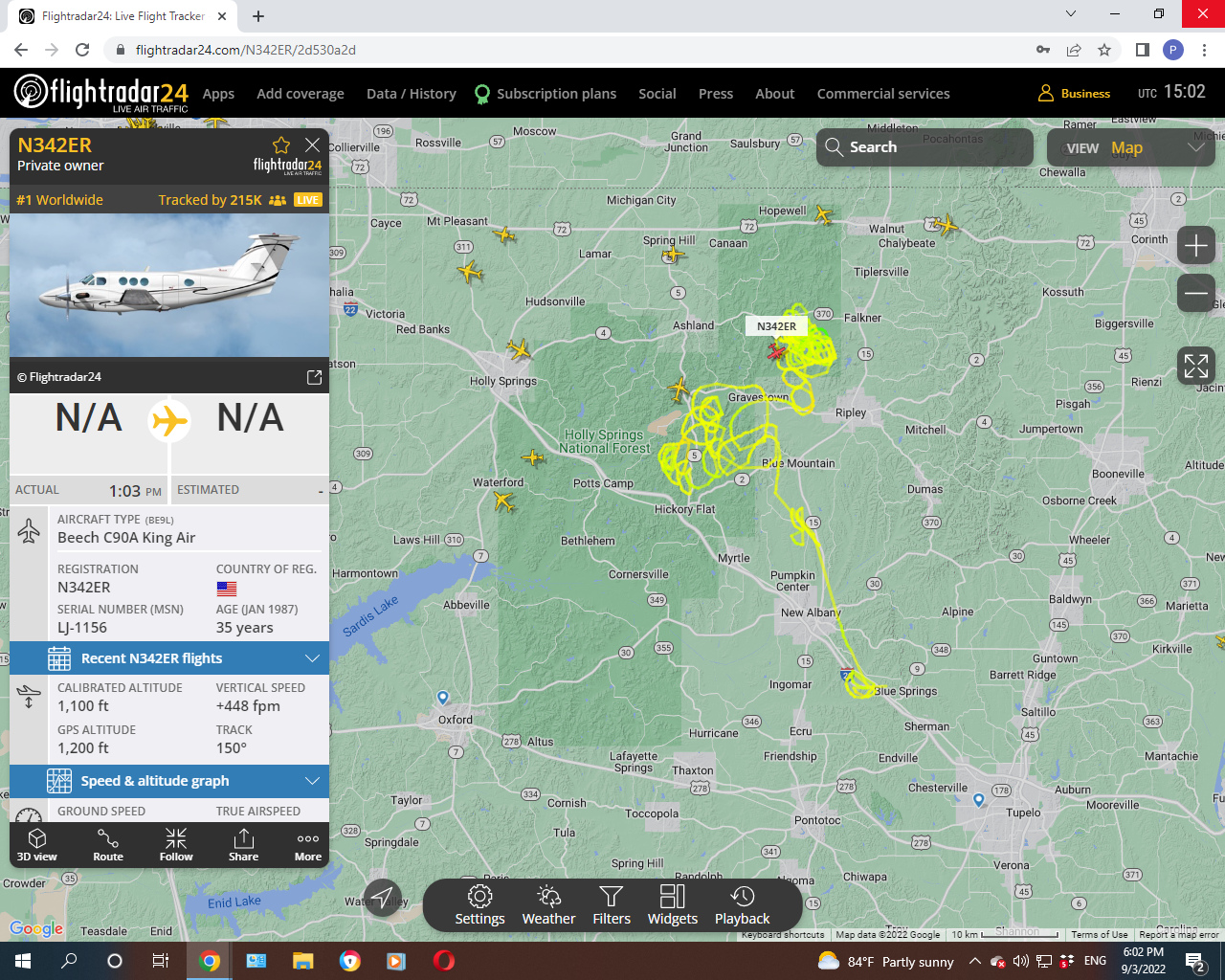Start Playback mode
The image size is (1225, 980).
tap(743, 905)
